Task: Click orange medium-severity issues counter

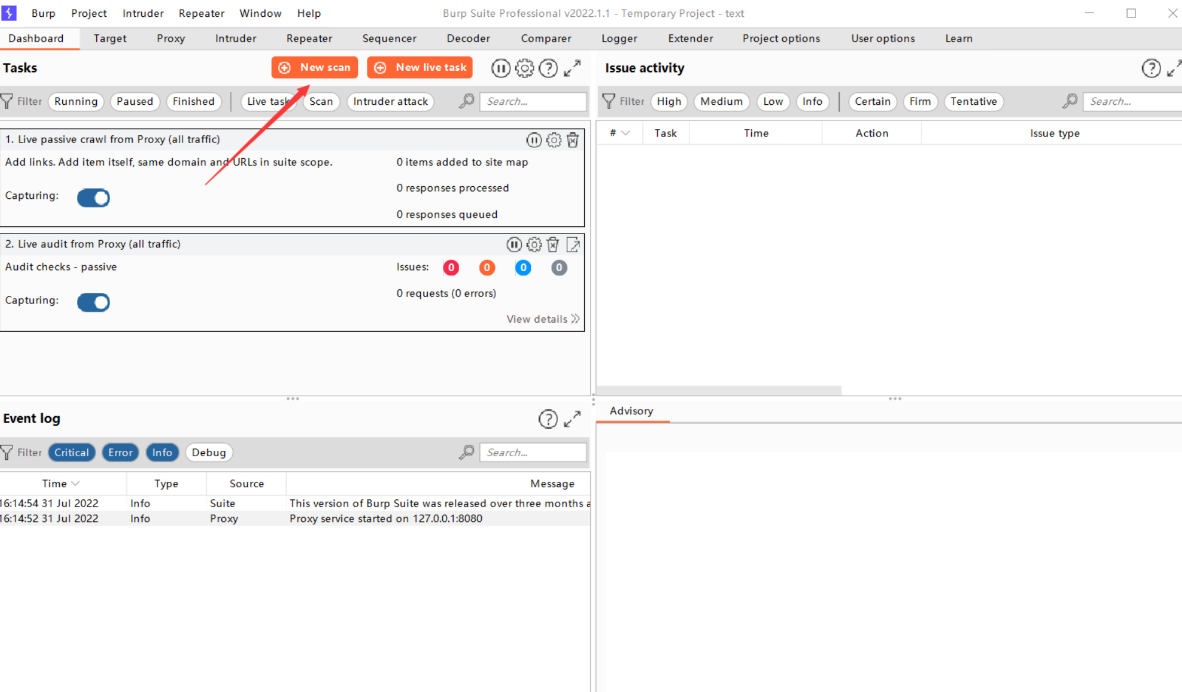Action: 487,268
